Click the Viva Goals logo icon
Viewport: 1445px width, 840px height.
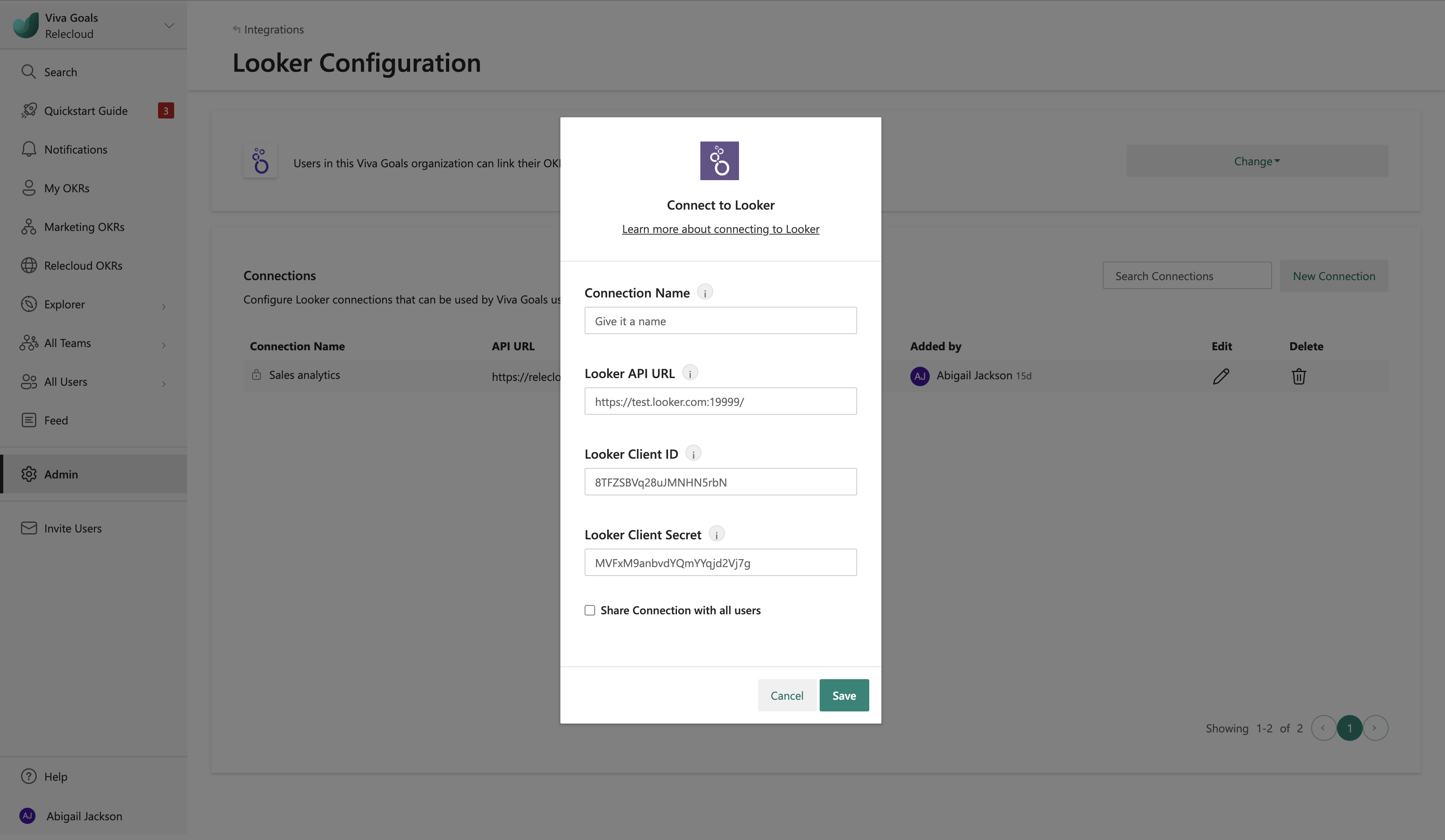click(26, 25)
